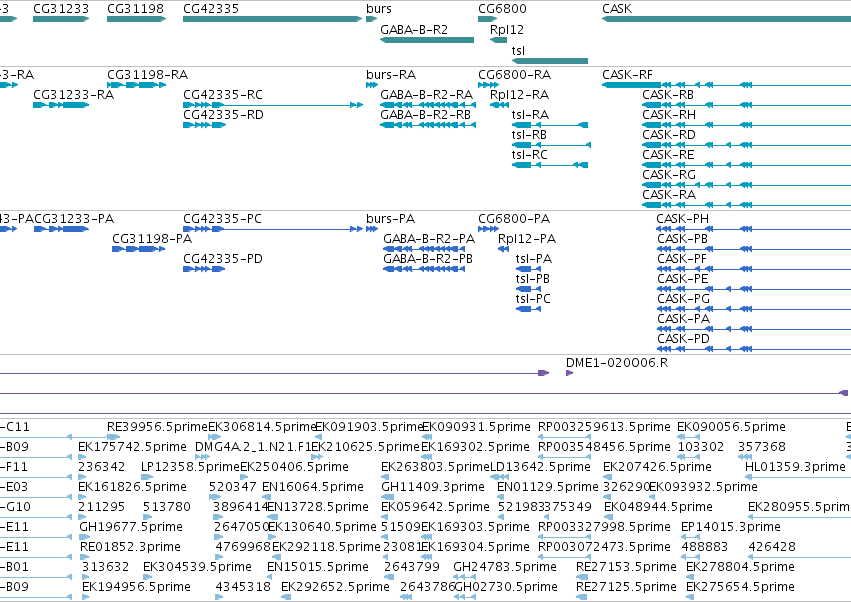Viewport: 851px width, 602px height.
Task: Select transcript label tsl-RC
Action: pyautogui.click(x=530, y=155)
